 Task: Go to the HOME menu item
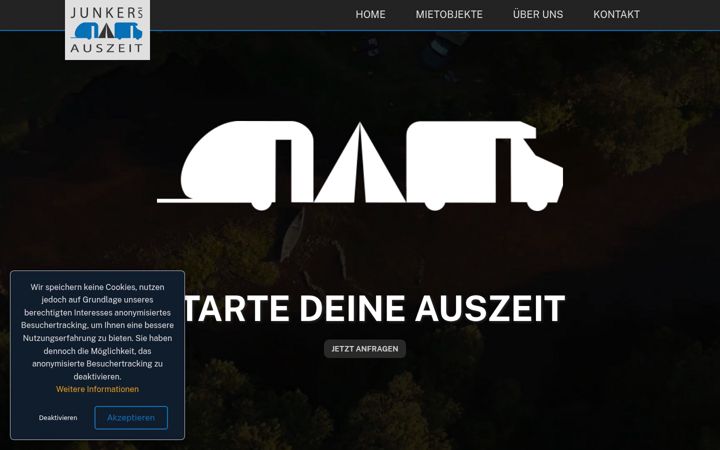tap(370, 15)
